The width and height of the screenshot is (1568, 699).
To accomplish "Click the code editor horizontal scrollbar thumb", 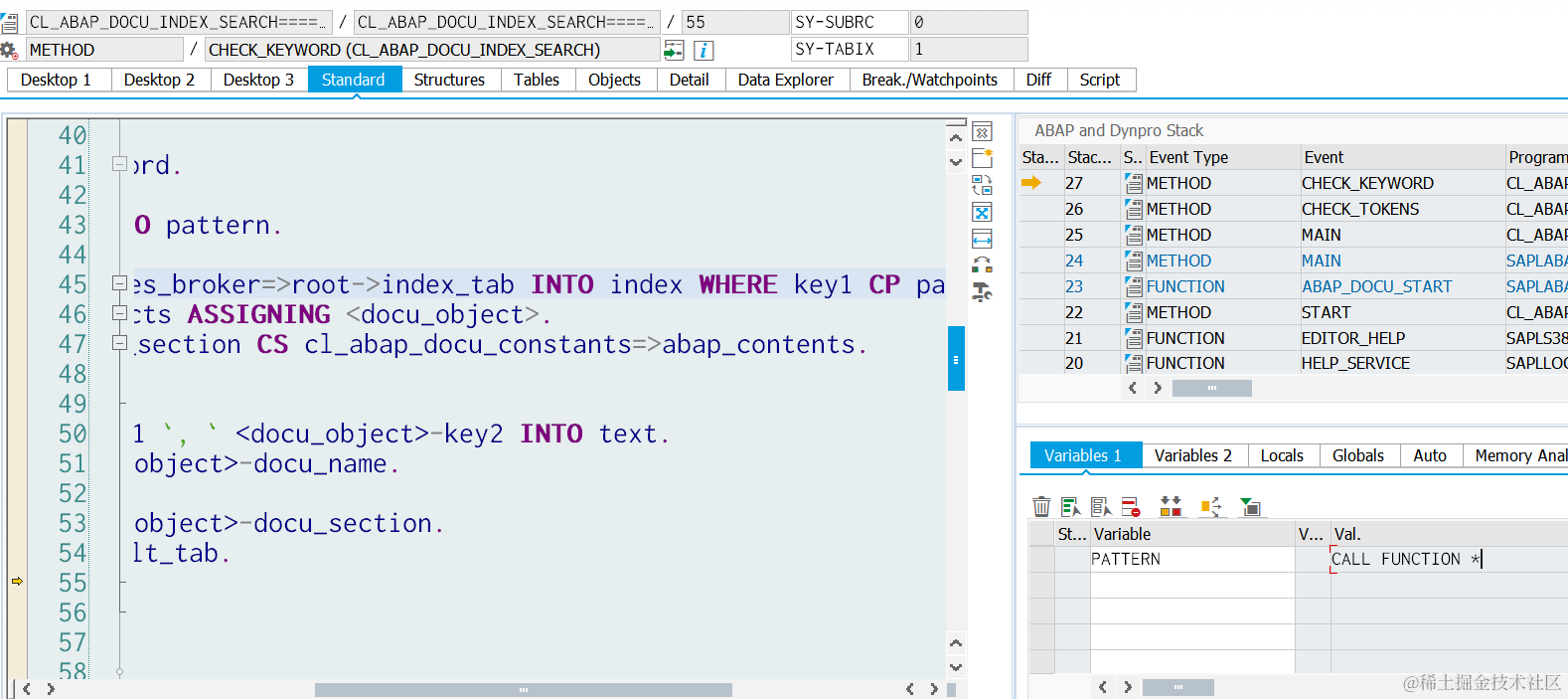I will tap(524, 689).
